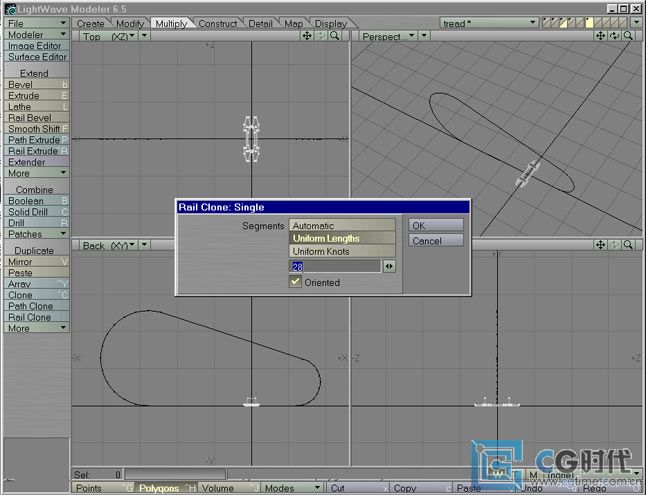Viewport: 646px width, 495px height.
Task: Click the arrow stepper beside the segments value 28
Action: pyautogui.click(x=389, y=266)
